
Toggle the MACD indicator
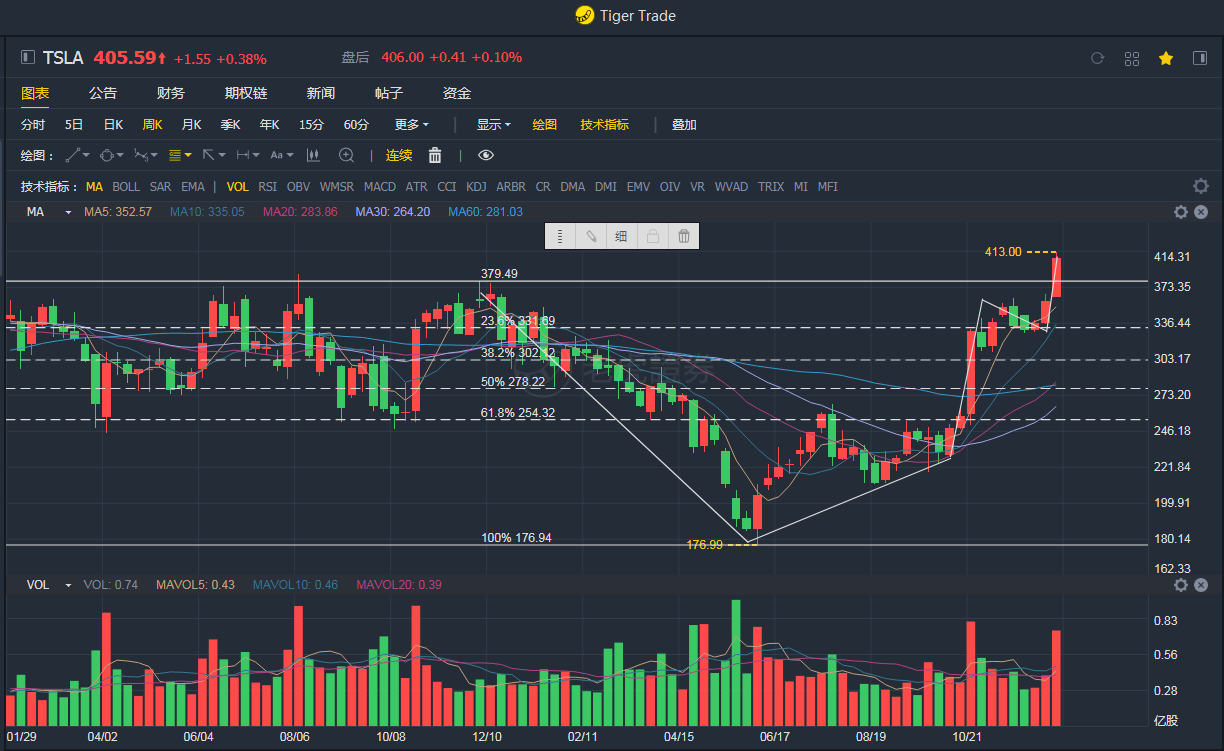point(380,187)
